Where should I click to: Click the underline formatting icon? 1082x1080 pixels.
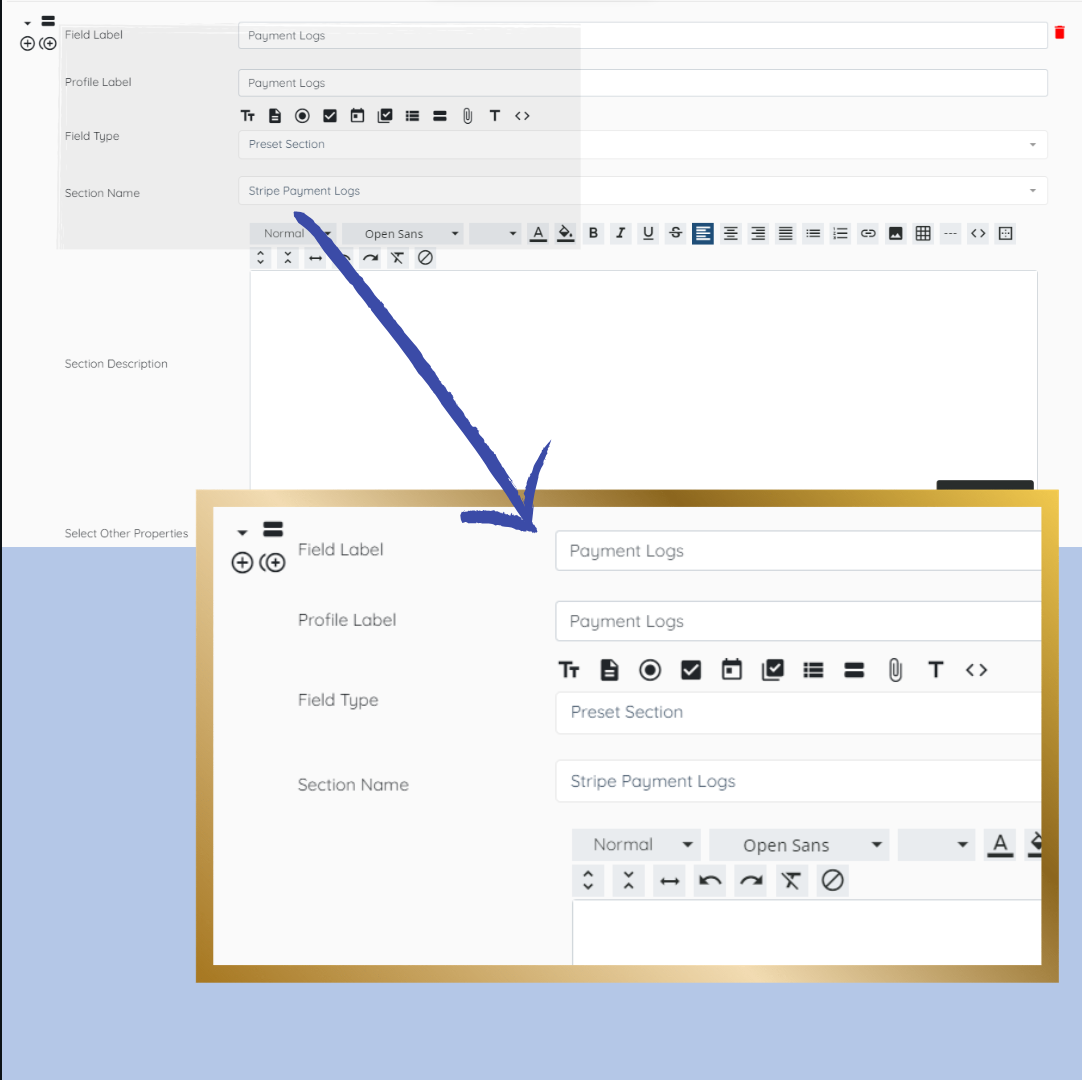click(648, 233)
